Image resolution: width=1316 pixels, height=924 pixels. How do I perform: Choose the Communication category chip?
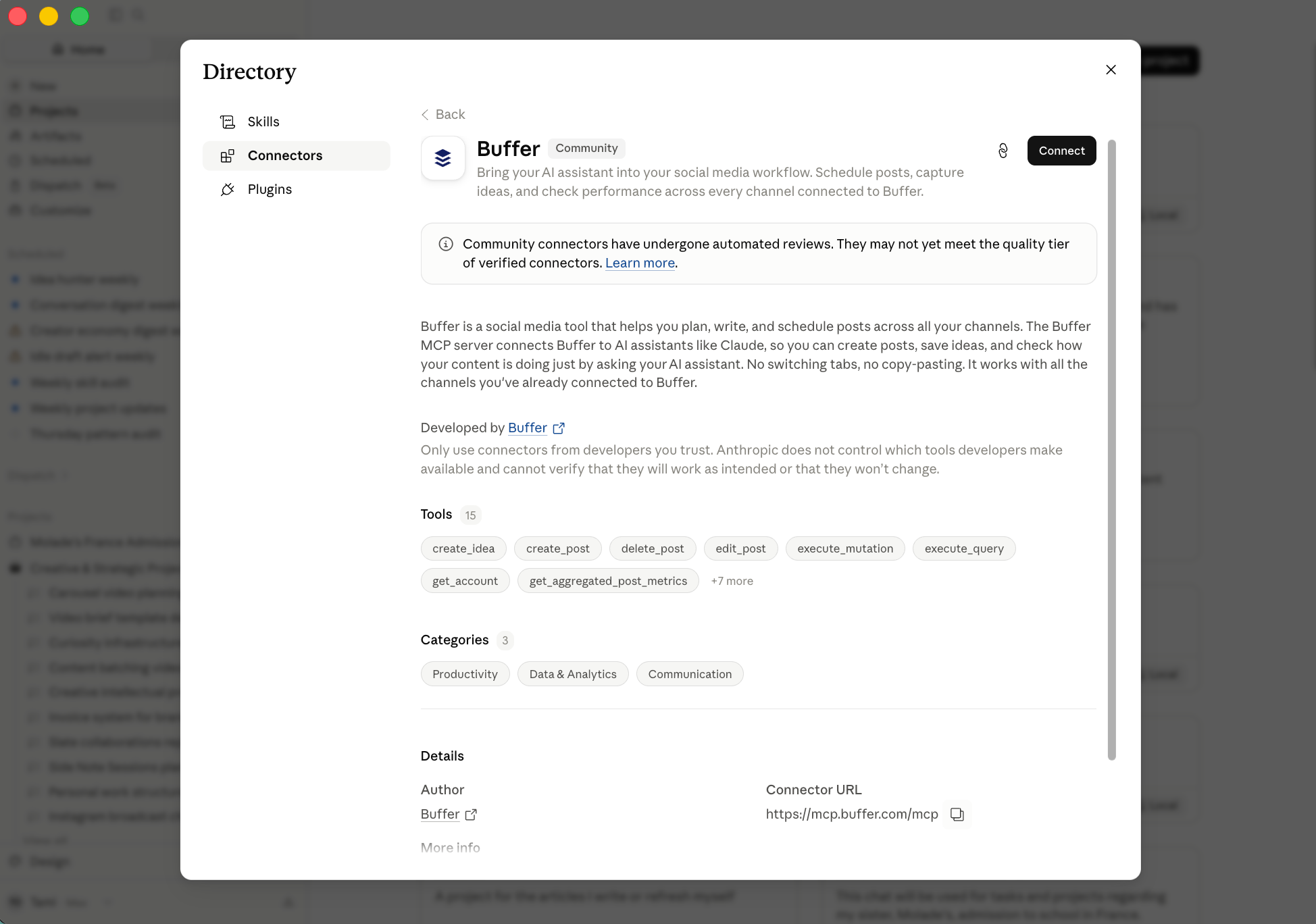click(690, 674)
